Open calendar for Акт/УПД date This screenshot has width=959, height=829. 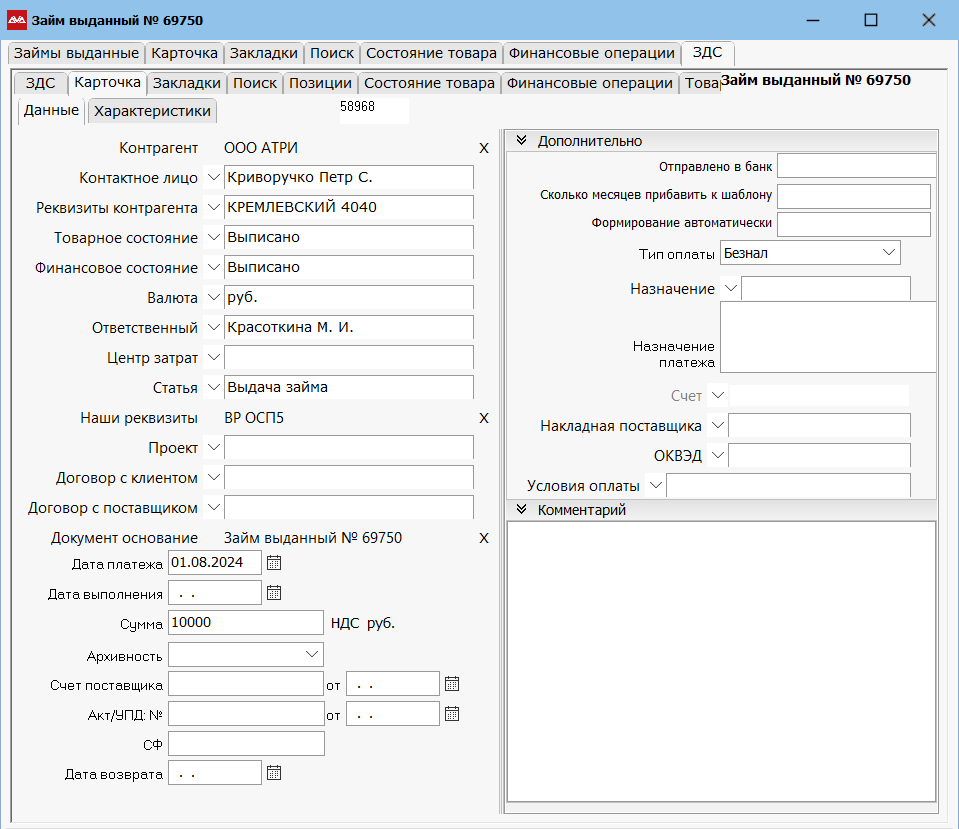pos(452,714)
